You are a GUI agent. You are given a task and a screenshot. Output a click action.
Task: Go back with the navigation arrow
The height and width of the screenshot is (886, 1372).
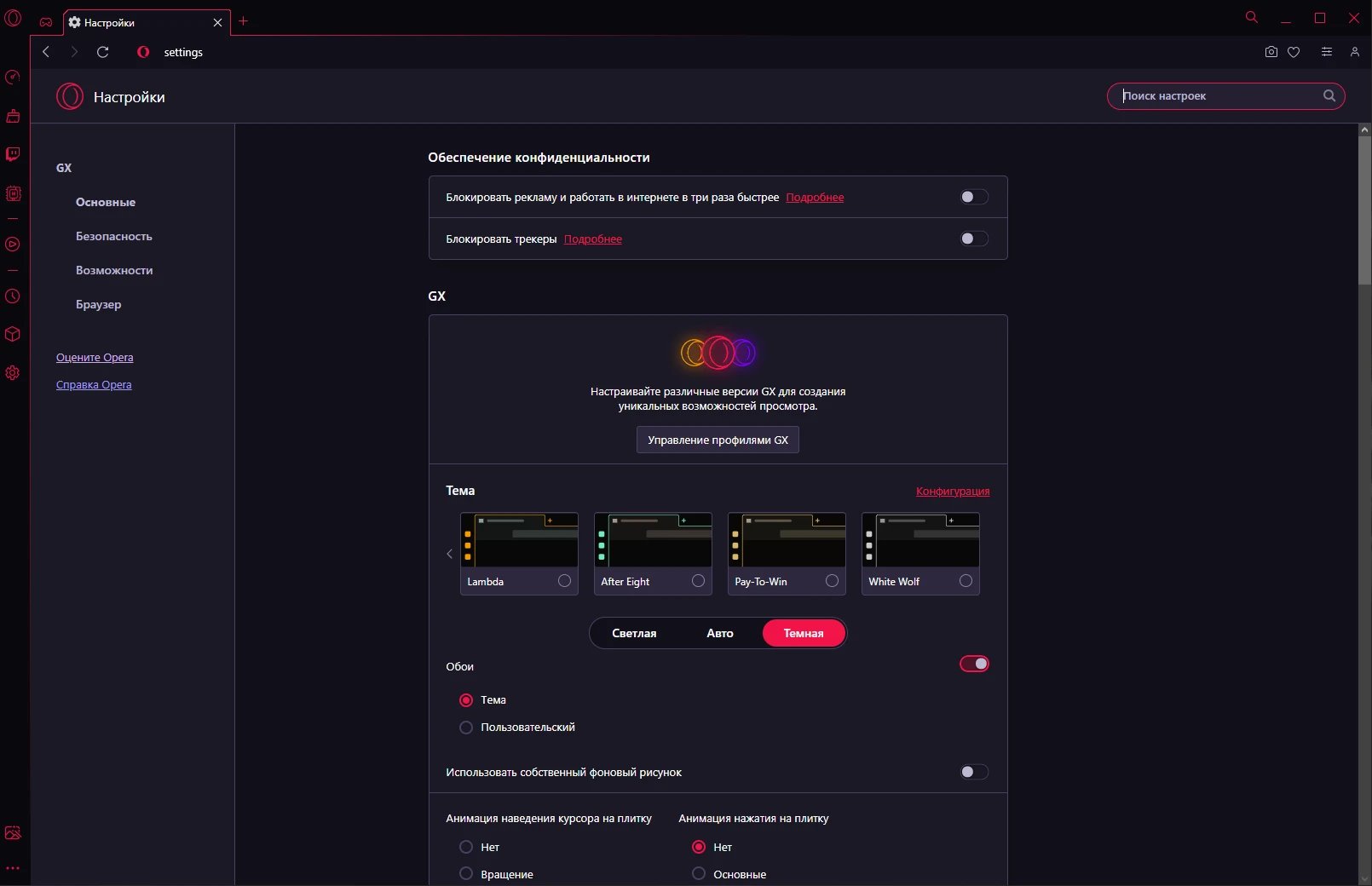[x=46, y=52]
